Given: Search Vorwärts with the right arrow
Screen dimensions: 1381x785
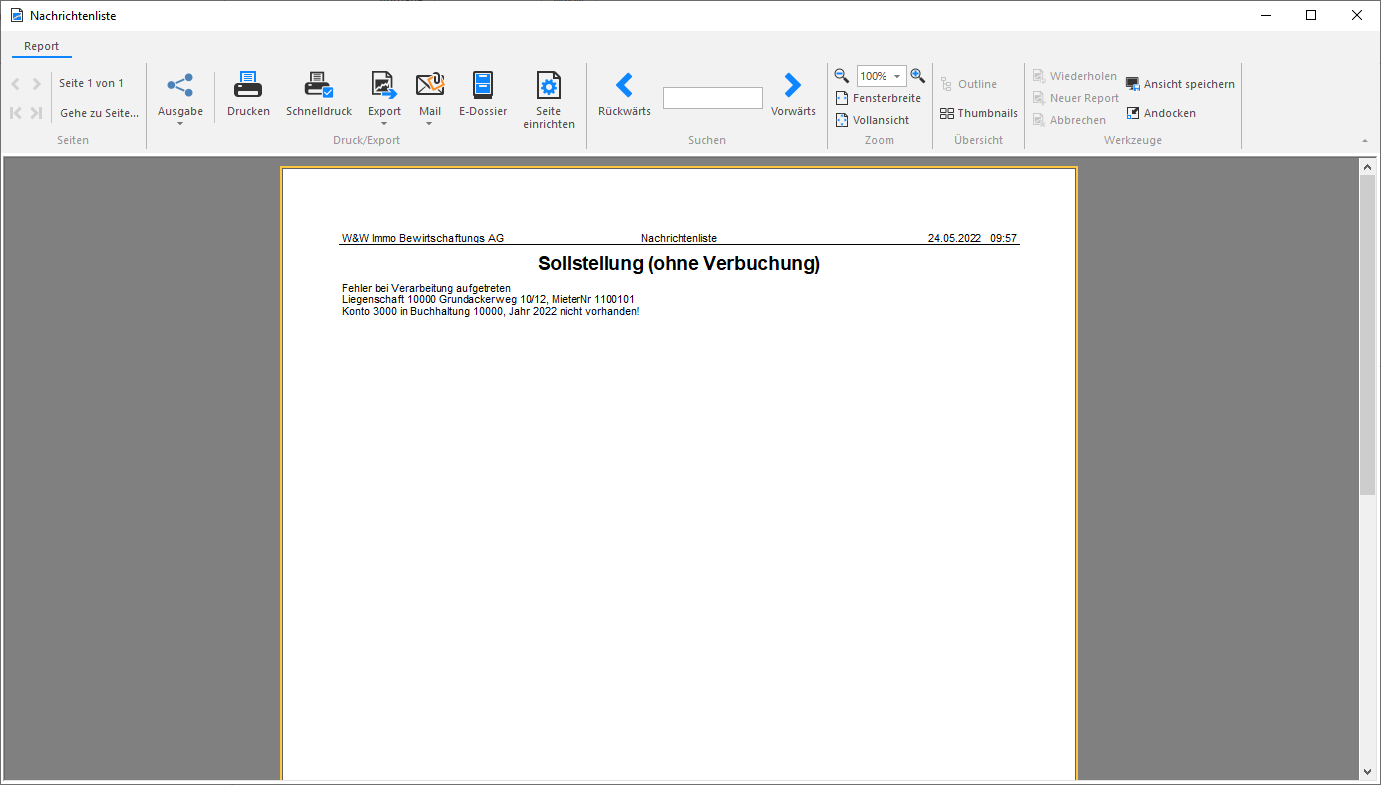Looking at the screenshot, I should pyautogui.click(x=792, y=85).
